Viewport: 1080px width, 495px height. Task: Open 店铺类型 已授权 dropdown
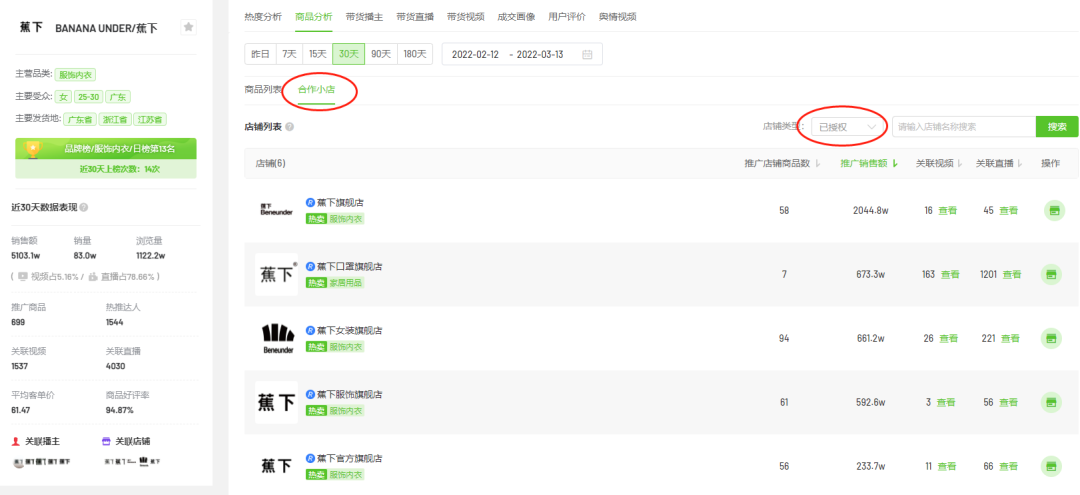coord(848,127)
